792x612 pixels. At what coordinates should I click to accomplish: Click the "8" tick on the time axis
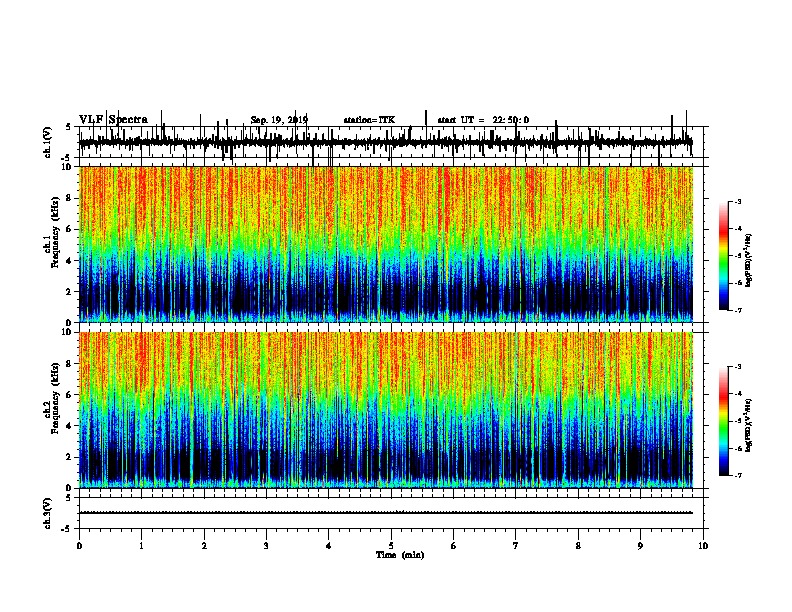578,545
